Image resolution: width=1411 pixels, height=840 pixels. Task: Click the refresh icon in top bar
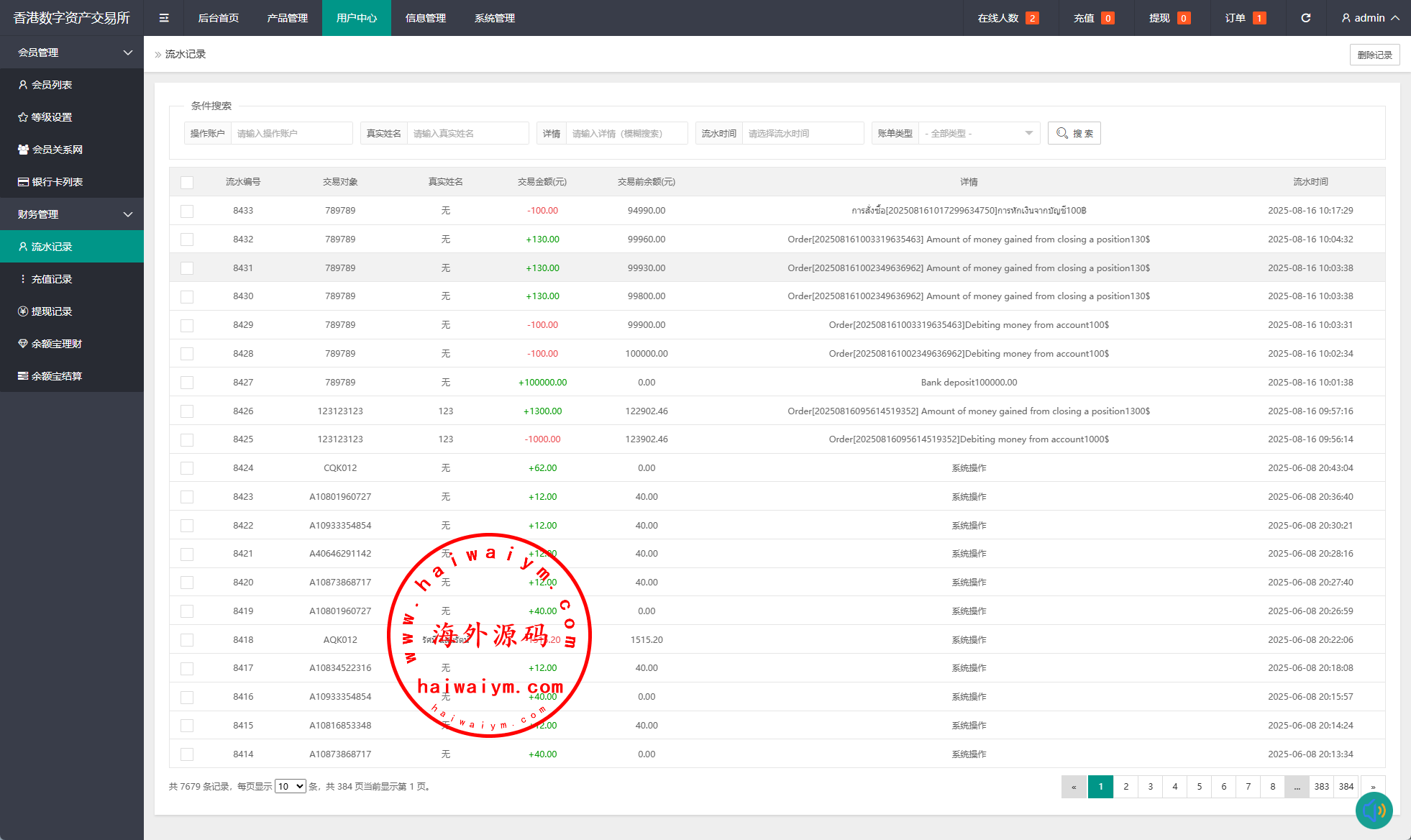(1305, 18)
